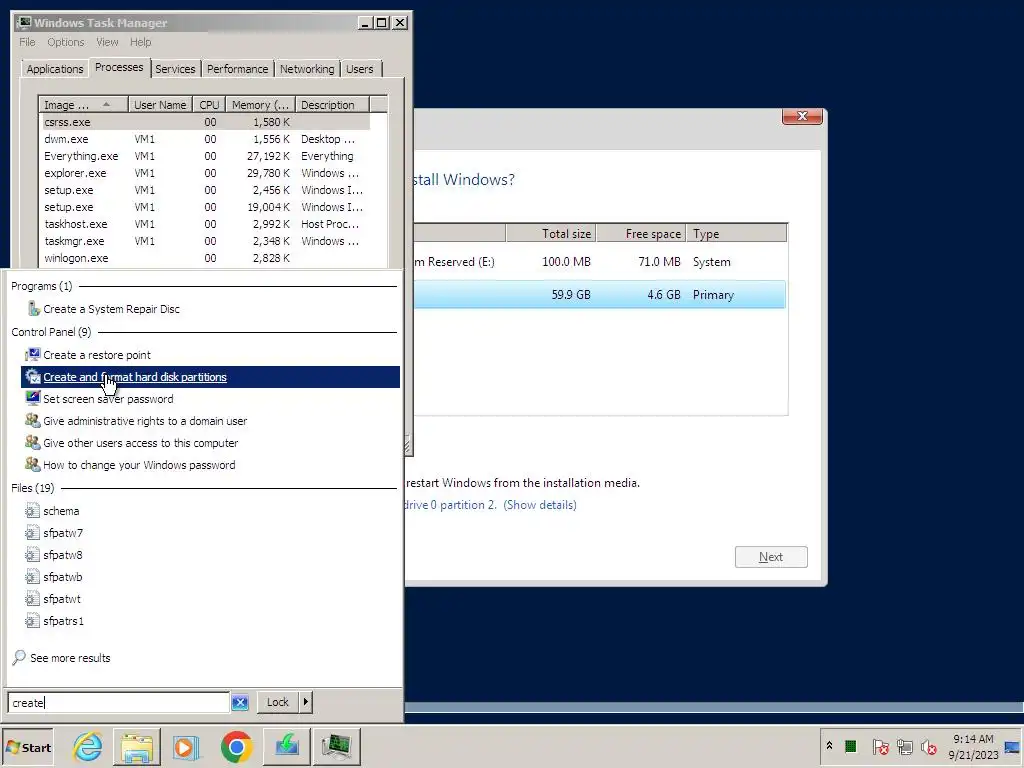Open Create a restore point
The height and width of the screenshot is (768, 1024).
click(x=97, y=355)
